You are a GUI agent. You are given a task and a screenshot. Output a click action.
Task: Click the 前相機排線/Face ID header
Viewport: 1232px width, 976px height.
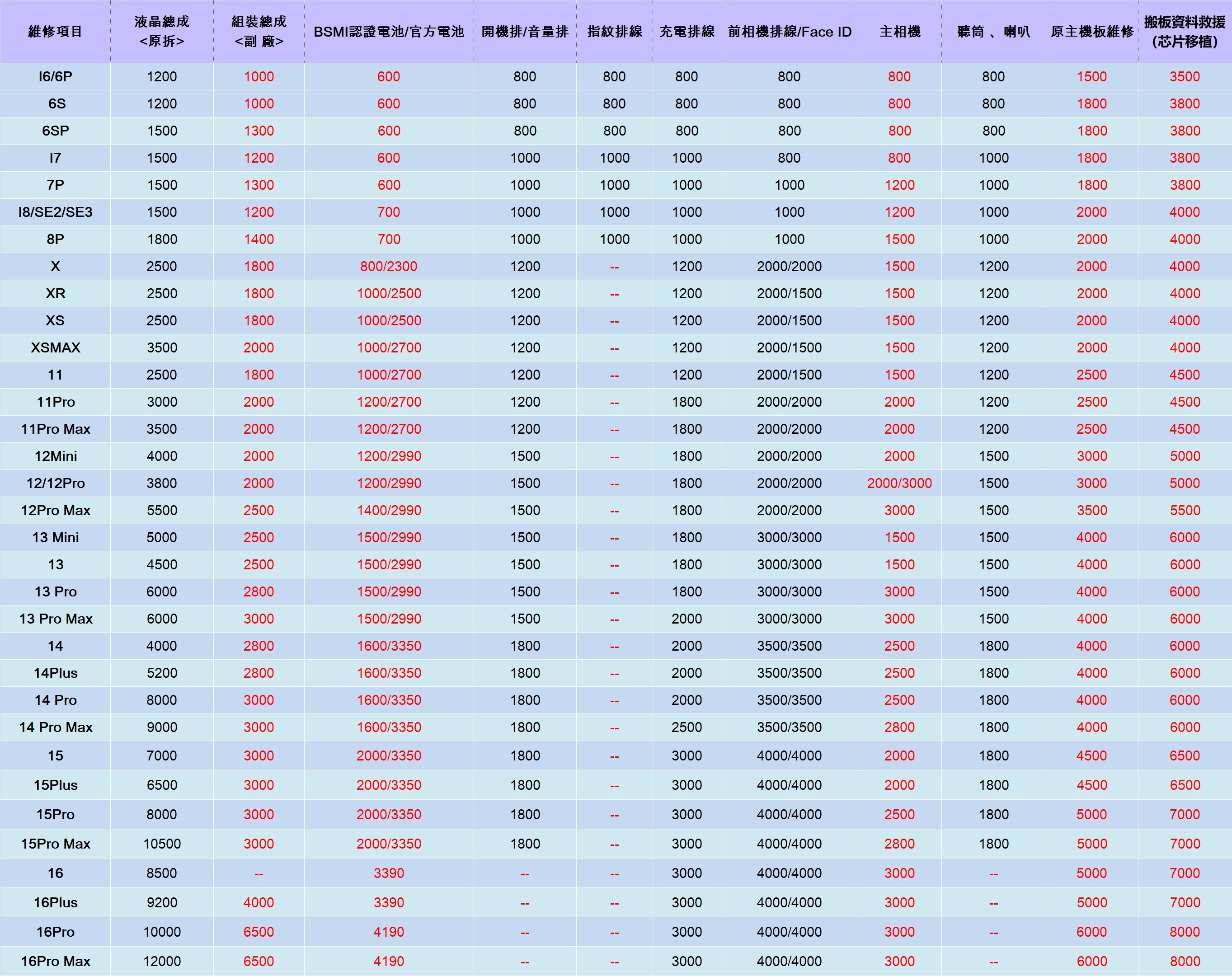790,32
